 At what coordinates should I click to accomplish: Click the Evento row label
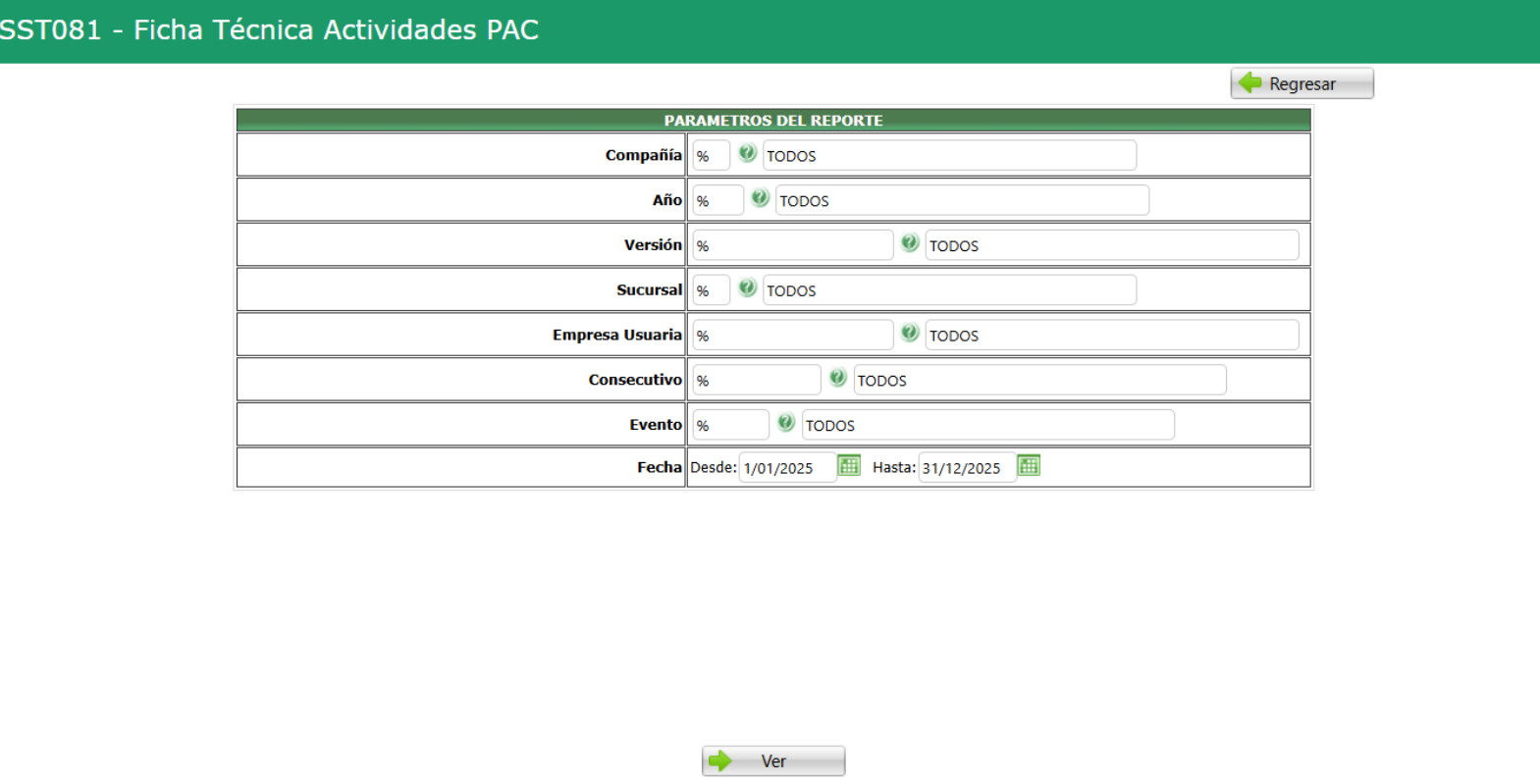coord(656,425)
